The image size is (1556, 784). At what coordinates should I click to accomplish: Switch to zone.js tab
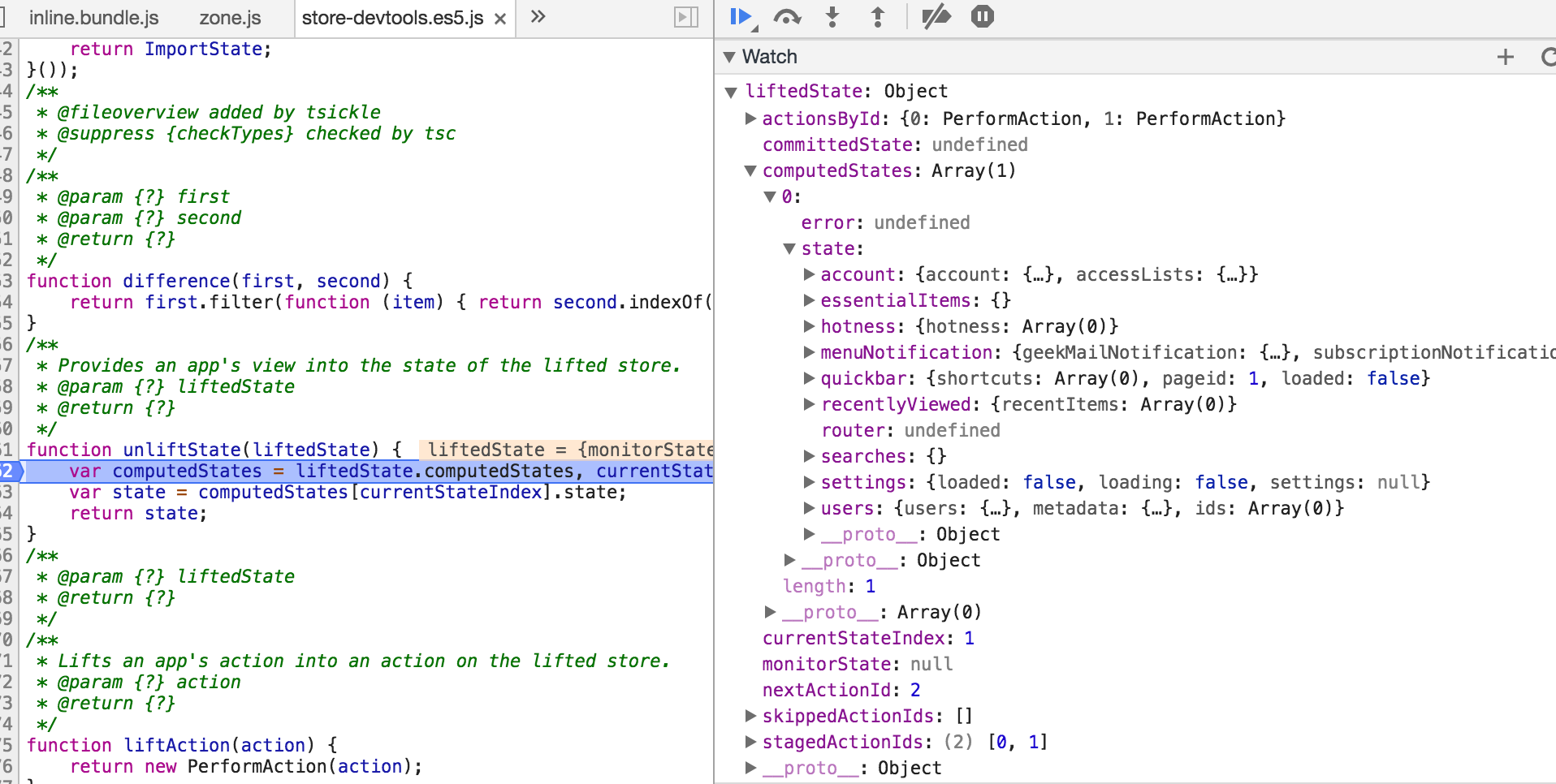click(231, 18)
